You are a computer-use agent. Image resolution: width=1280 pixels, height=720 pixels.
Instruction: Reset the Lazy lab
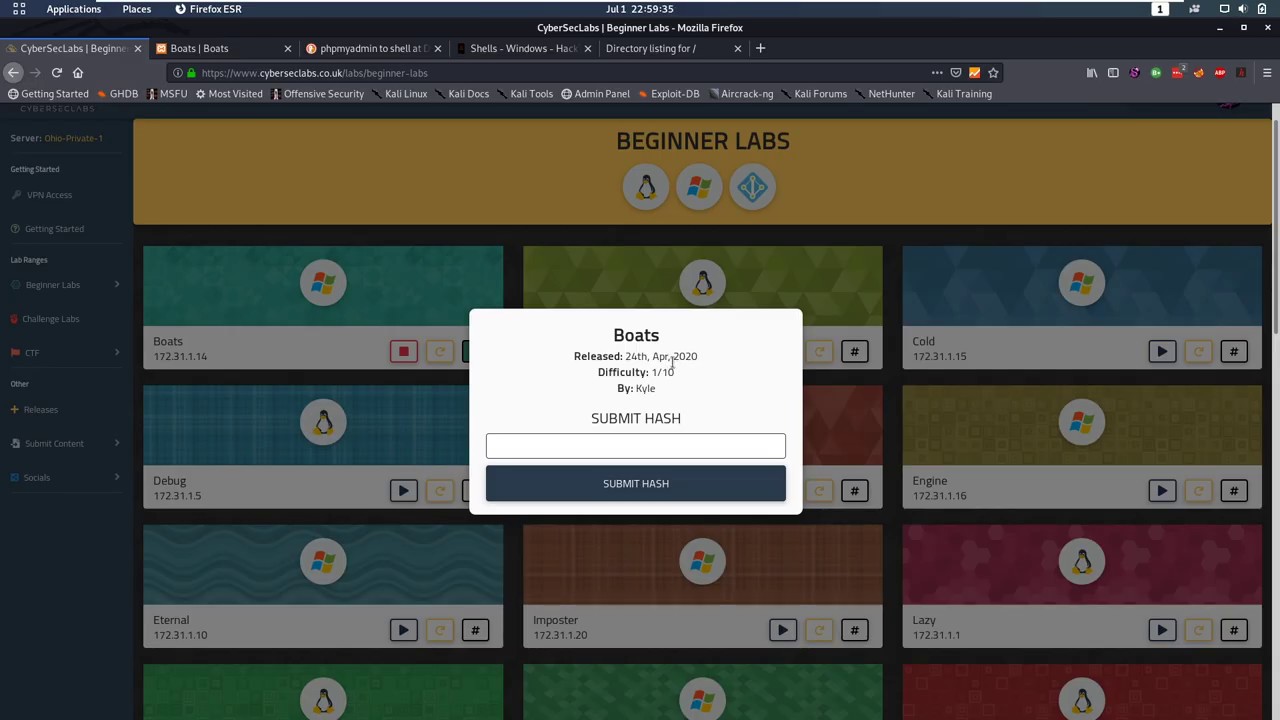coord(1198,630)
